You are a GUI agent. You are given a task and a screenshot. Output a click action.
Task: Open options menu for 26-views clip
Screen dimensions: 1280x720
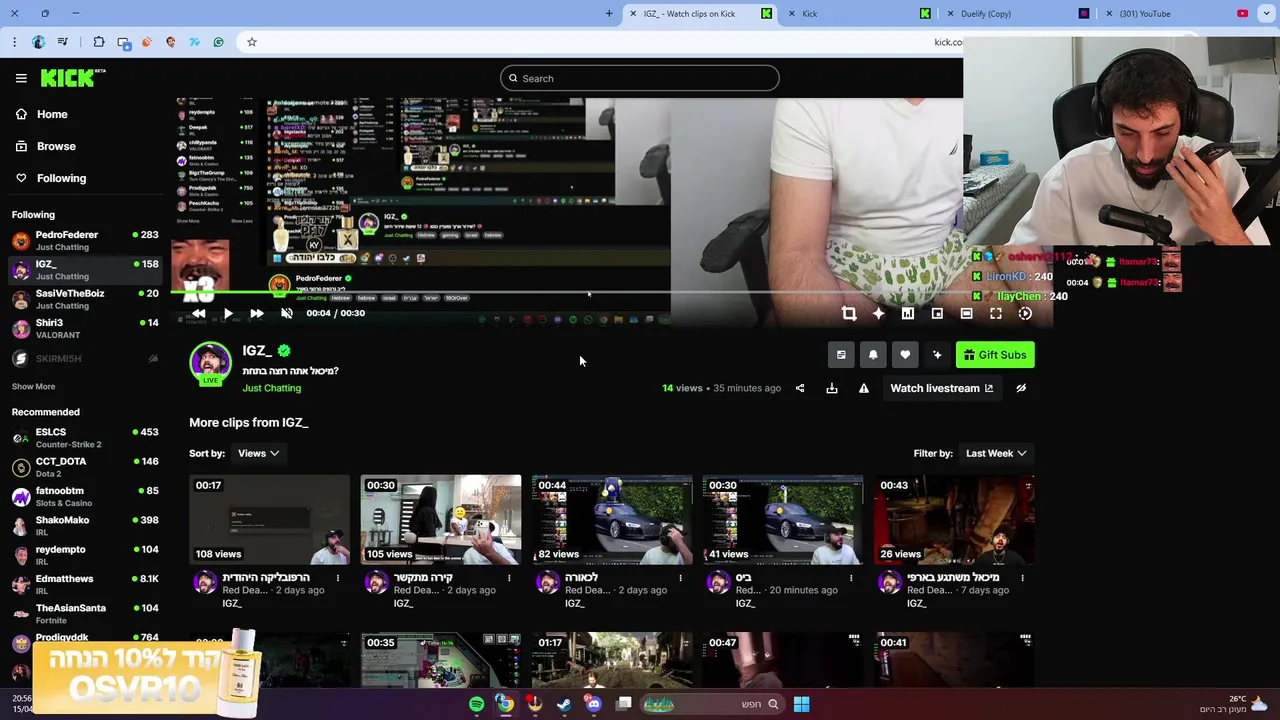point(1022,577)
